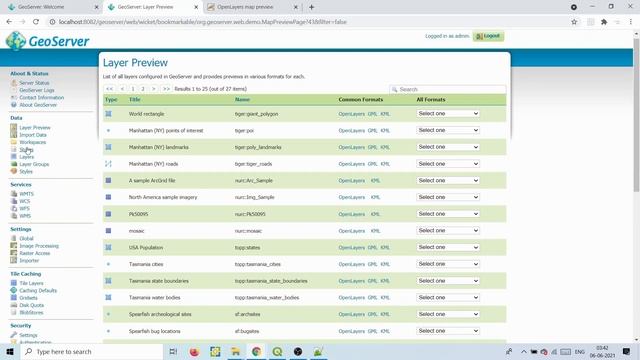Open File Explorer from the taskbar

click(236, 351)
